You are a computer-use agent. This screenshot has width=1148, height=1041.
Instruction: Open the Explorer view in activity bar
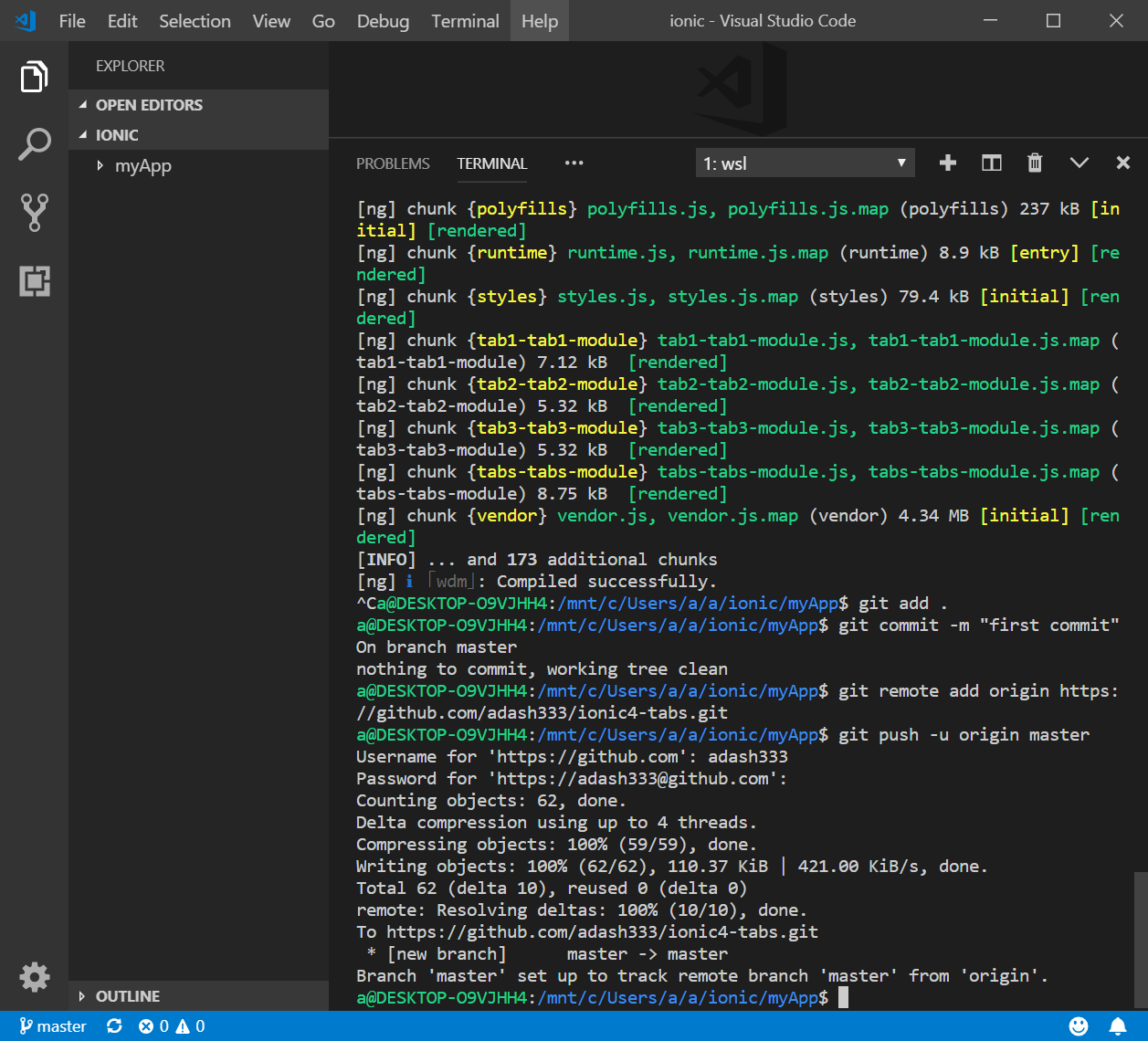pos(34,77)
